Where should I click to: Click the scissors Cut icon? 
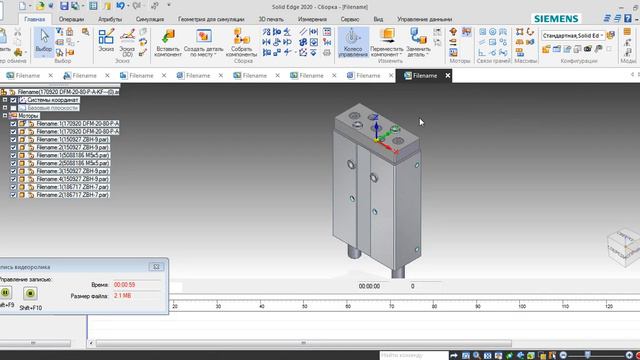point(17,32)
